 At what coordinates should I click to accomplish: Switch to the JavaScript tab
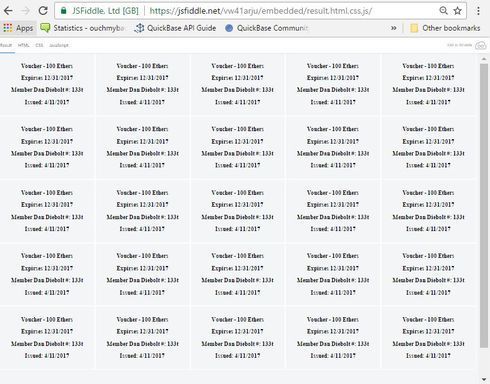(59, 45)
